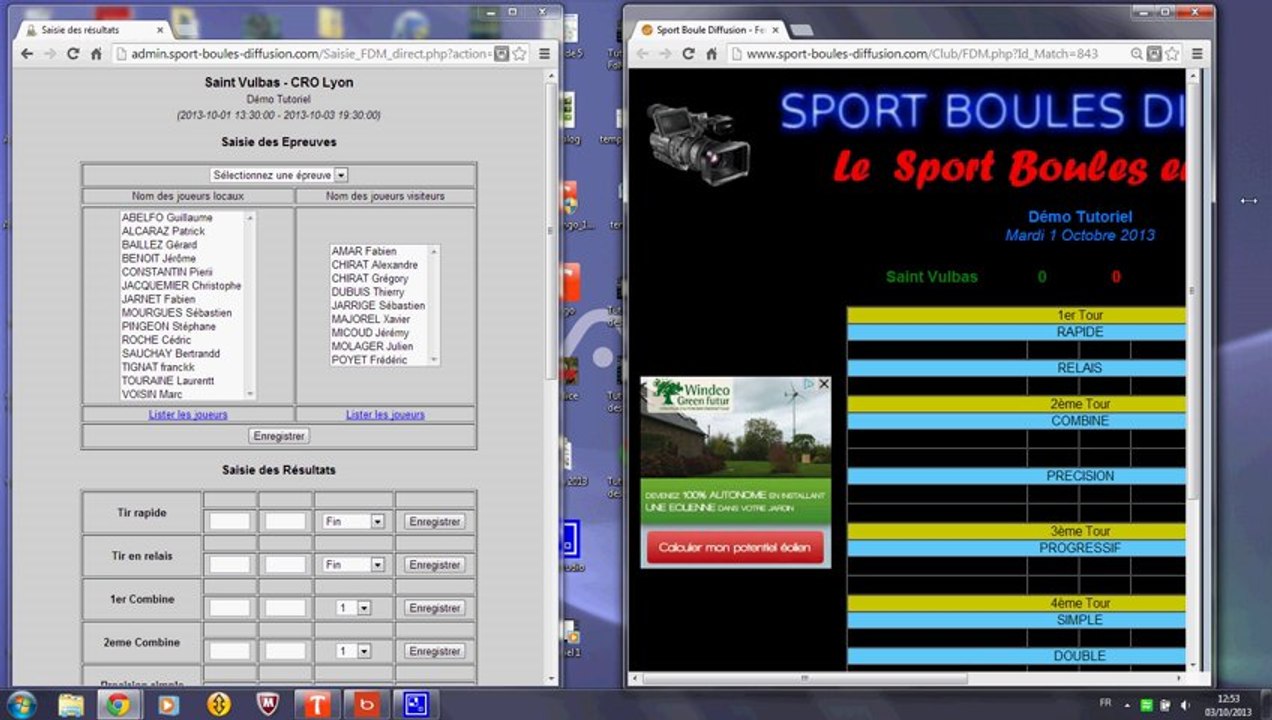
Task: Open new tab in Sport Boule Diffusion window
Action: (x=802, y=30)
